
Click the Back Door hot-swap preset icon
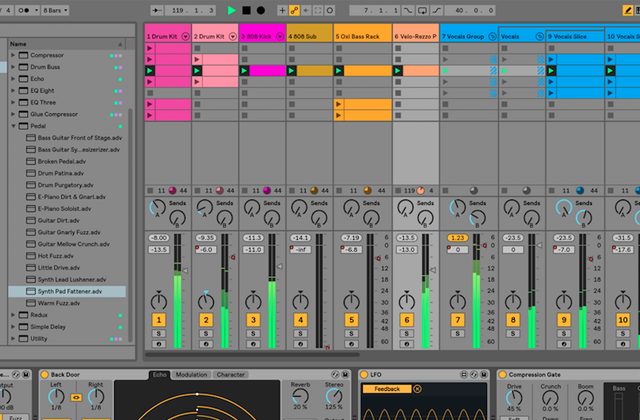pos(335,374)
